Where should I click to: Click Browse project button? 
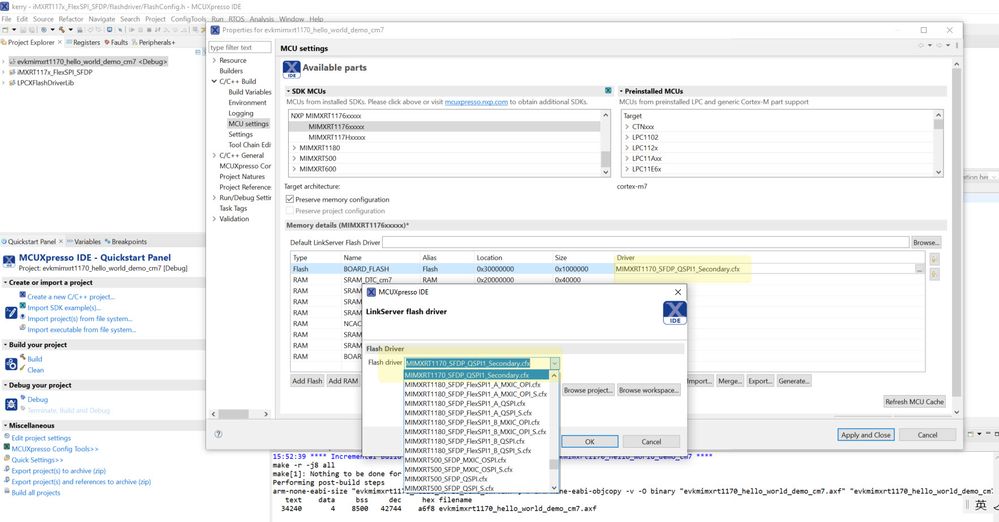pos(587,390)
